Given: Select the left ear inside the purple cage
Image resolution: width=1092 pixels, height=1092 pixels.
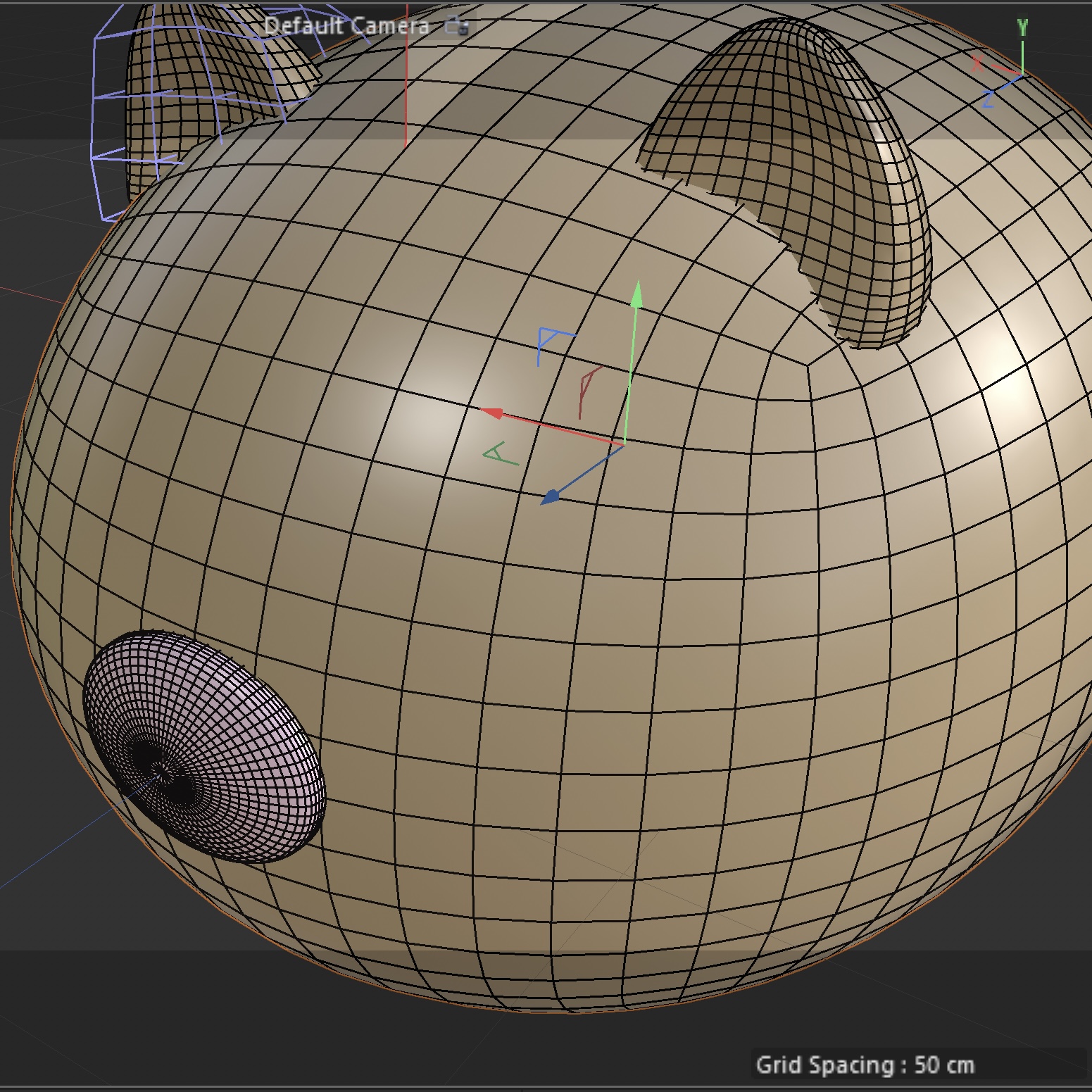Looking at the screenshot, I should 211,70.
